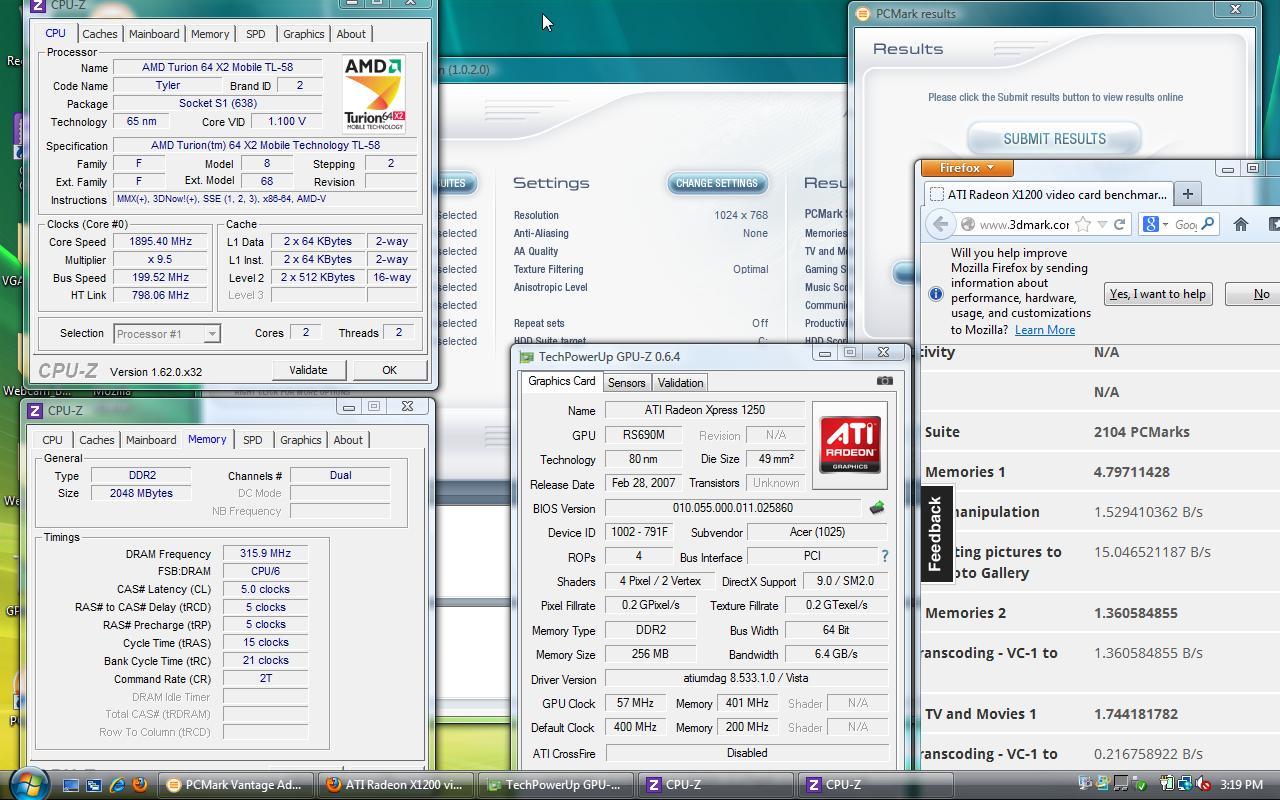This screenshot has width=1280, height=800.
Task: Click the CPU-Z Z logo in top window title
Action: 38,5
